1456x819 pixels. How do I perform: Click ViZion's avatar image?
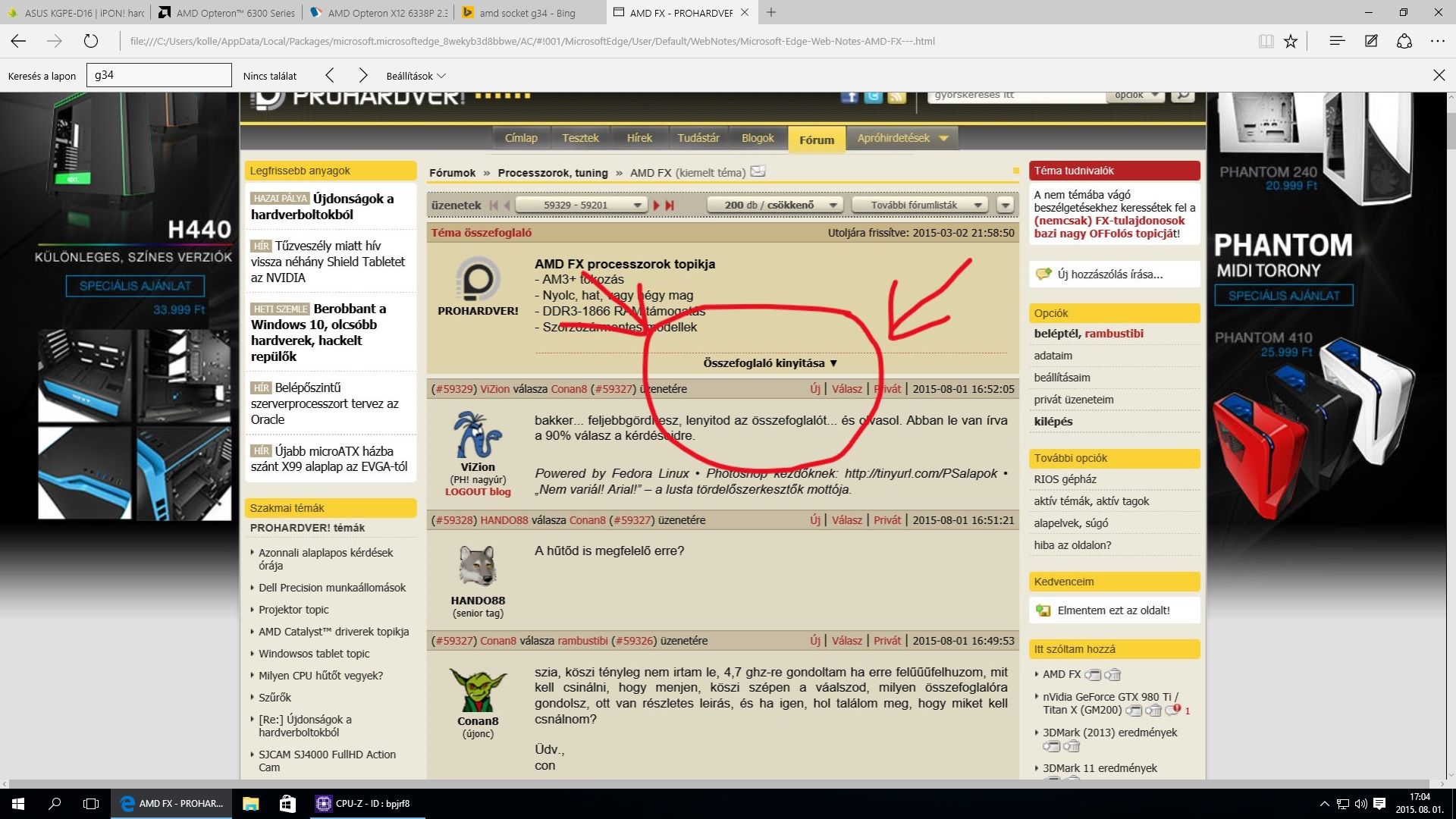pos(478,435)
